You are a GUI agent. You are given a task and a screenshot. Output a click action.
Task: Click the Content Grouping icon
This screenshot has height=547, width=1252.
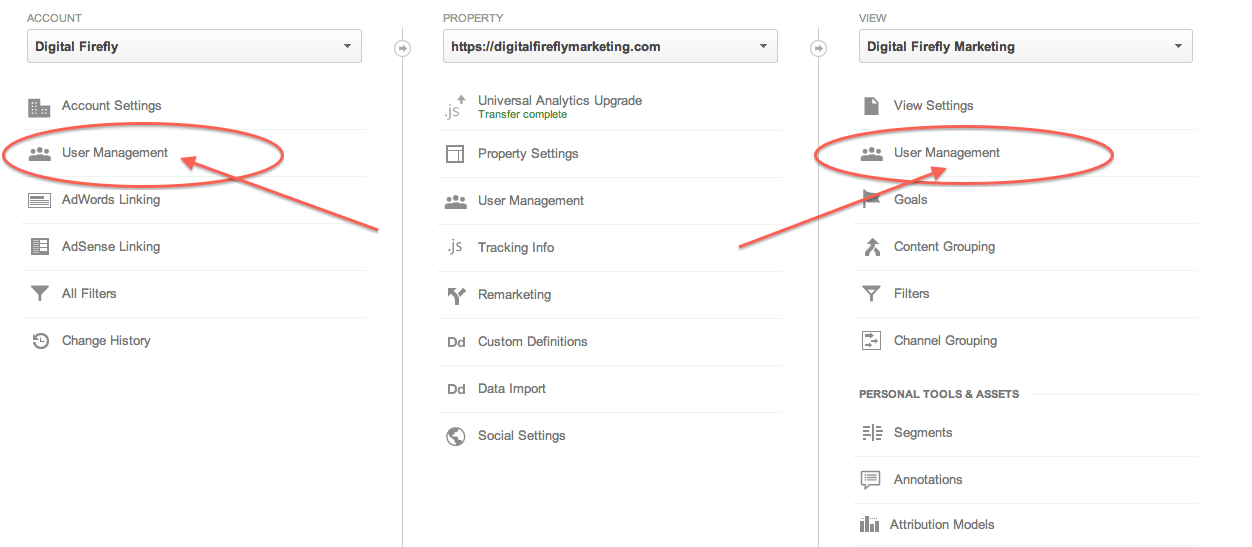[871, 247]
